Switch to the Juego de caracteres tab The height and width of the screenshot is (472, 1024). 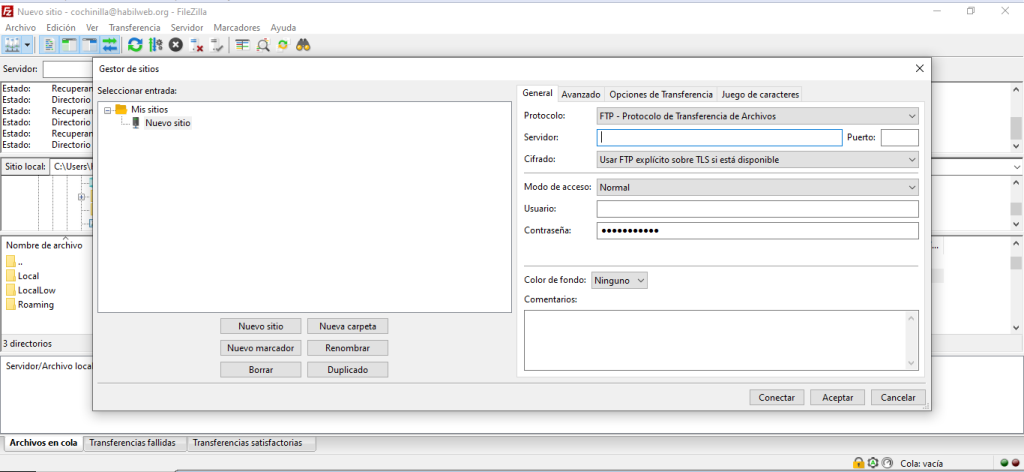760,95
